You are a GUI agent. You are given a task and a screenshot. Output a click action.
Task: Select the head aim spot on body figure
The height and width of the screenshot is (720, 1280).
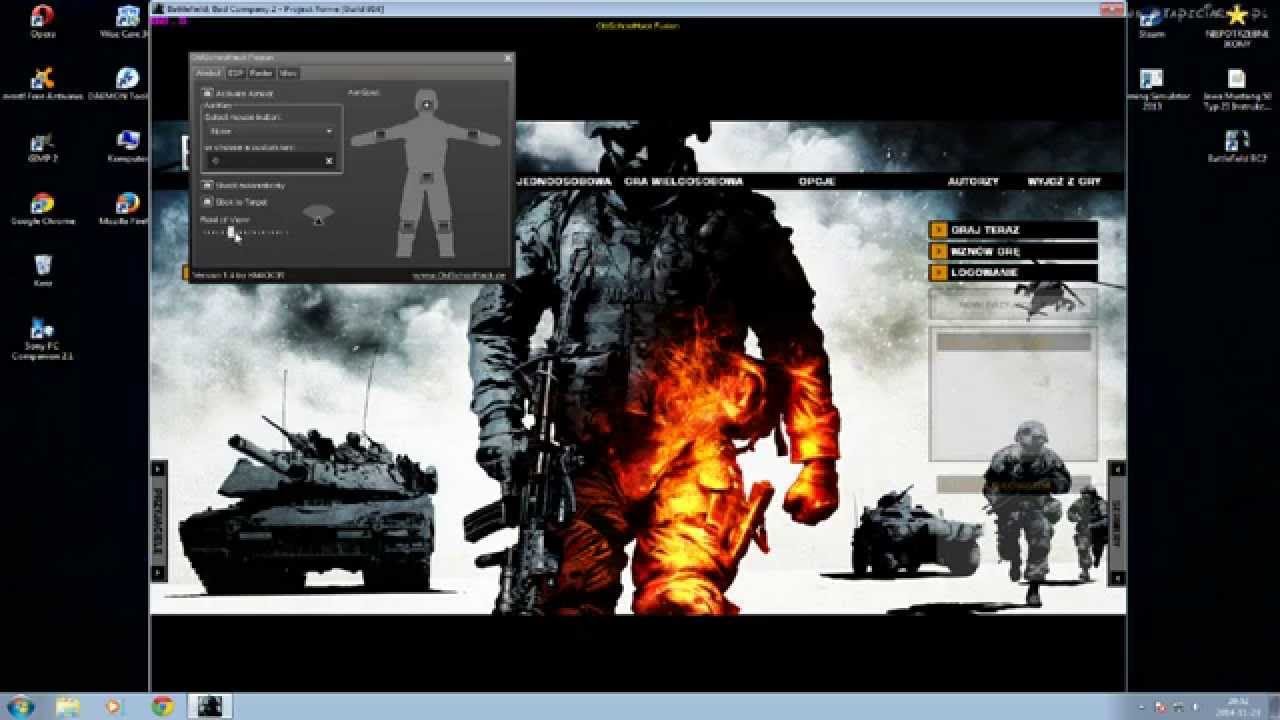click(x=427, y=104)
